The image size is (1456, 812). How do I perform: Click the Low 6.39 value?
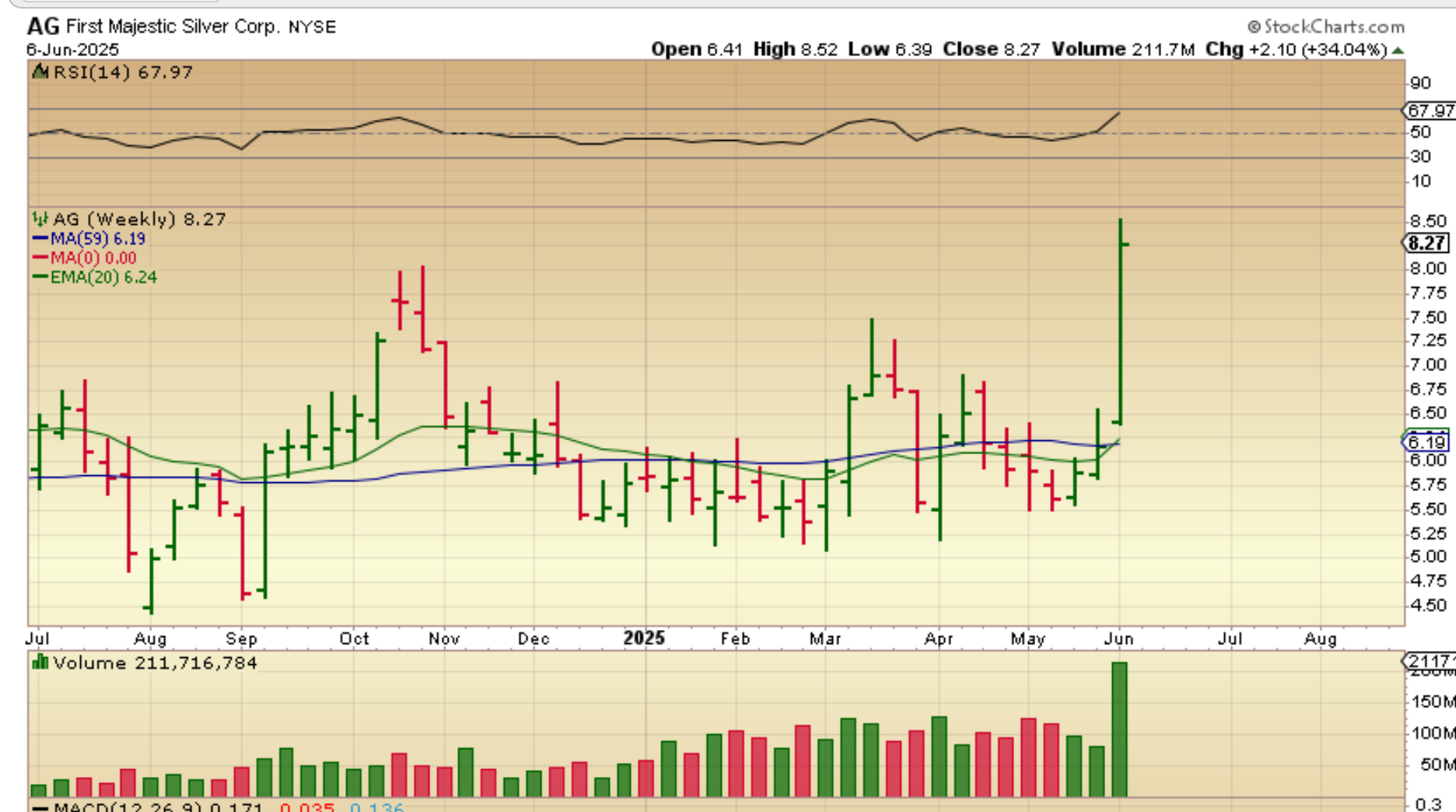click(x=890, y=49)
